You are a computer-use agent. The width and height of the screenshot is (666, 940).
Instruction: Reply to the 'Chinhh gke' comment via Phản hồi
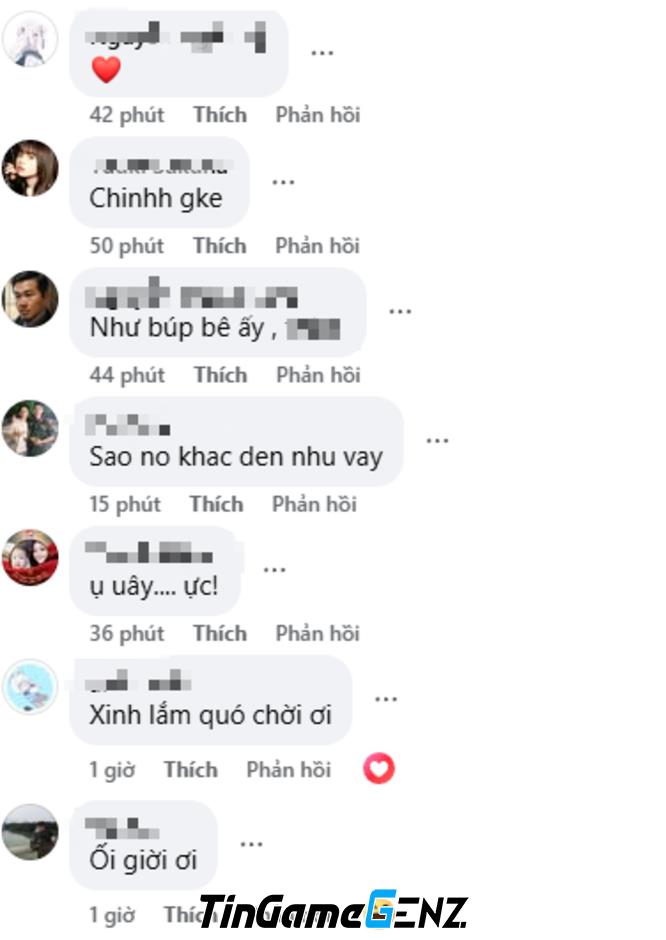click(x=317, y=245)
